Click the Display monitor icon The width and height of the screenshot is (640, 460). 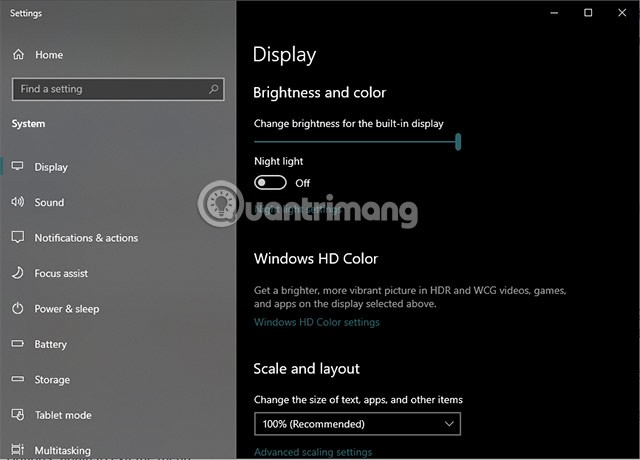coord(18,167)
